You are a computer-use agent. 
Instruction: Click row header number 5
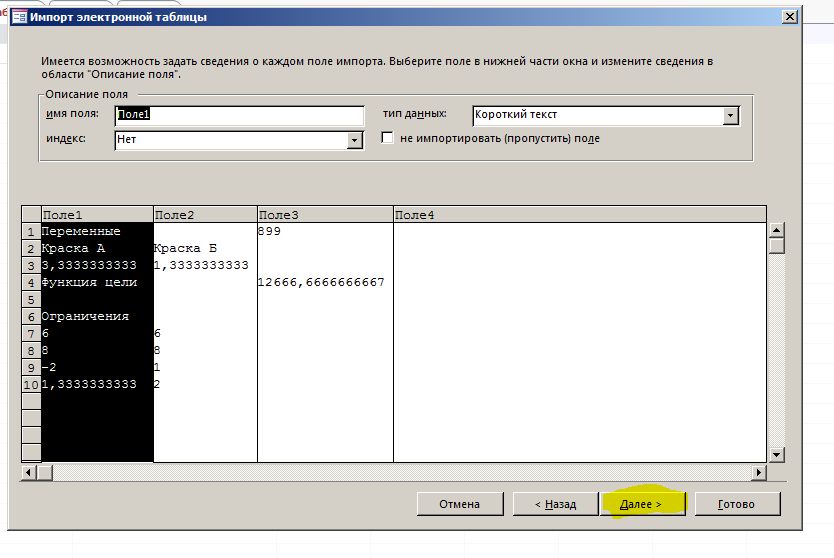coord(31,299)
